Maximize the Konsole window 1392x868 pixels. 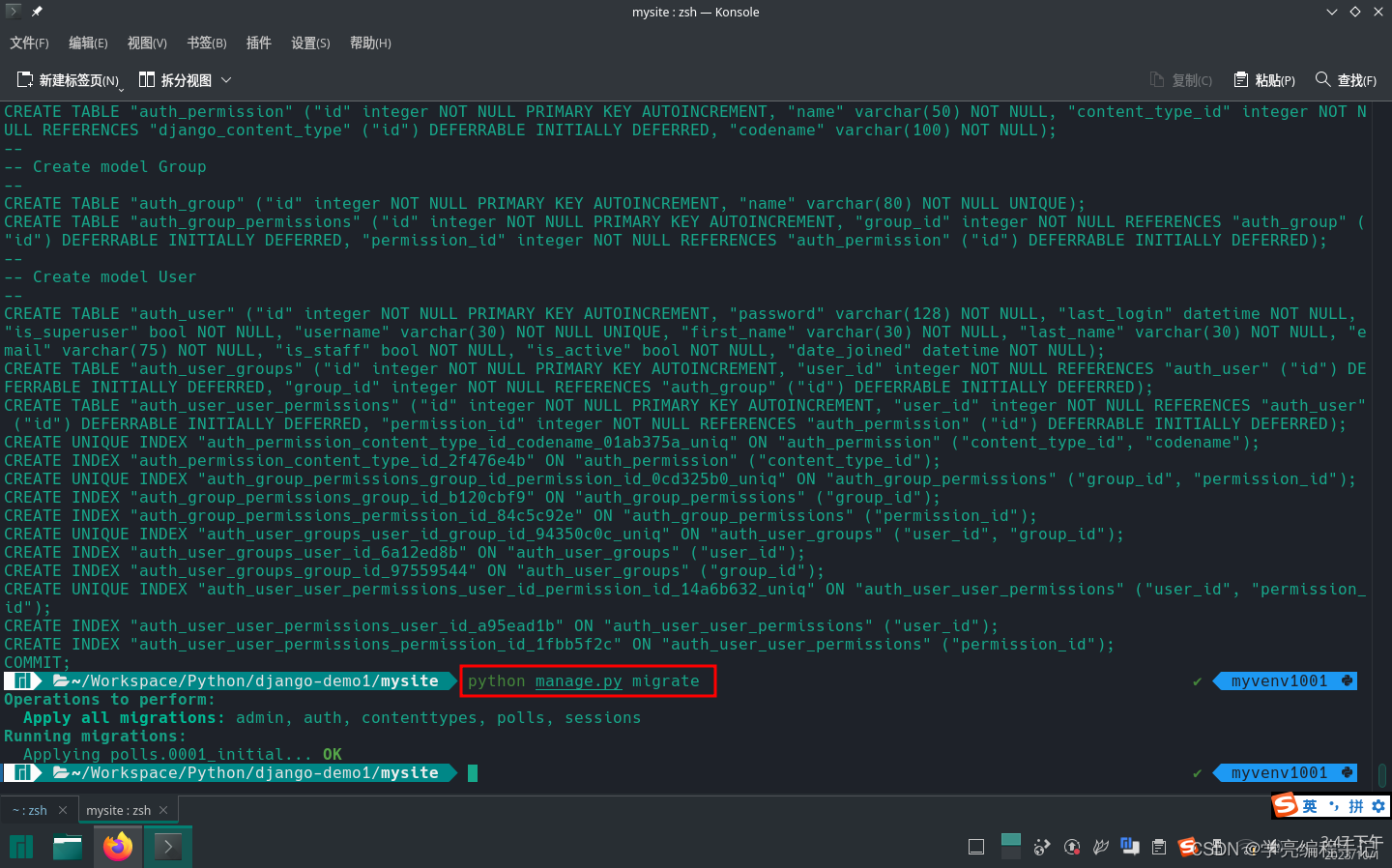(1354, 12)
